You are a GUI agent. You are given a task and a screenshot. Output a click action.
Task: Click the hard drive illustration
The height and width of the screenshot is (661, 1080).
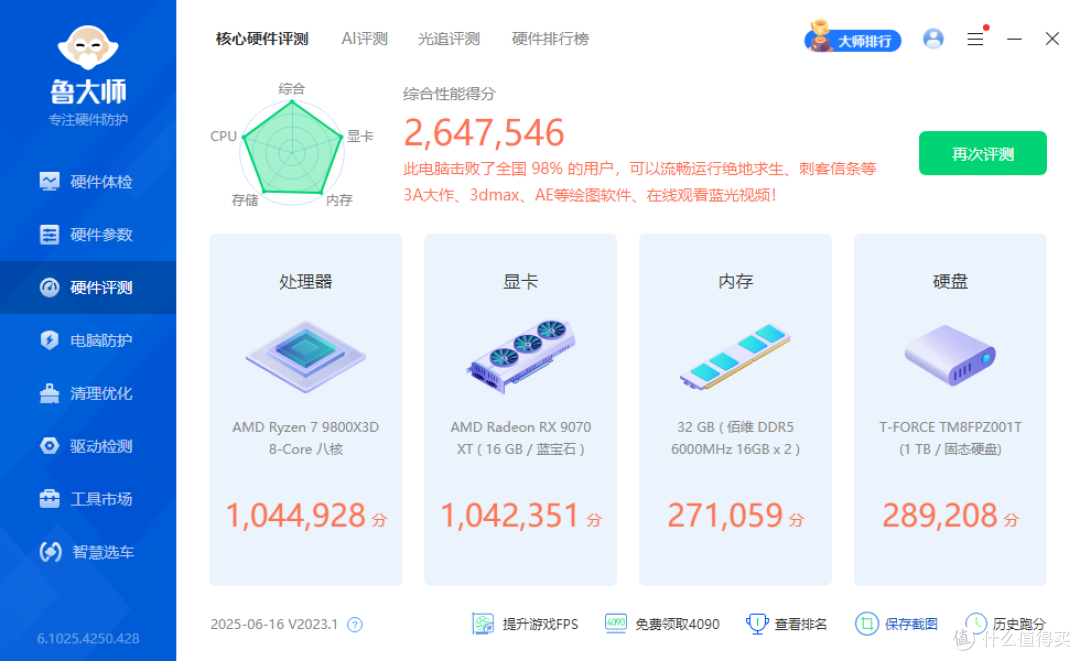point(951,355)
